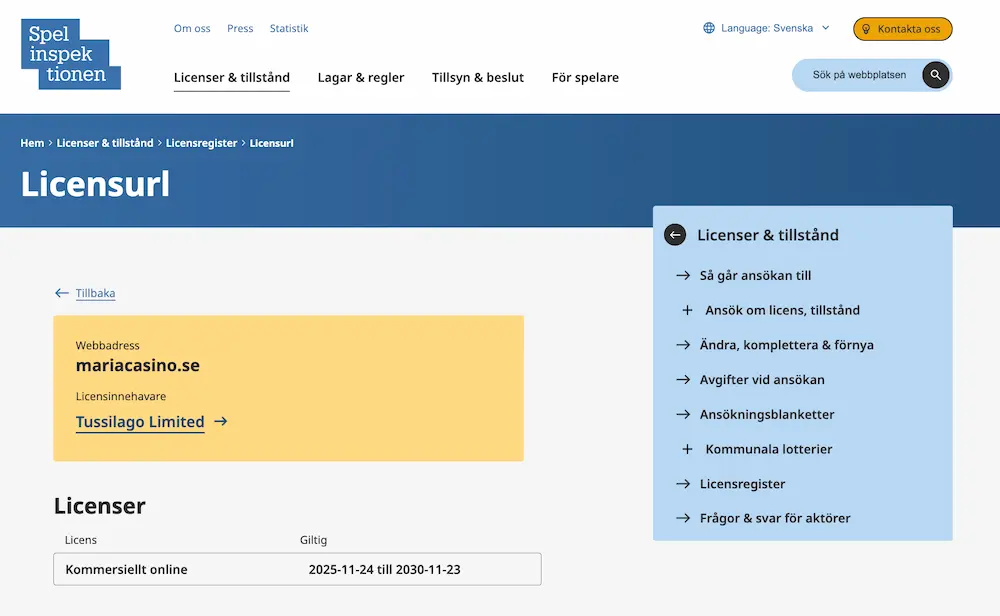Click Licensurl in the breadcrumb
The height and width of the screenshot is (616, 1000).
click(271, 143)
